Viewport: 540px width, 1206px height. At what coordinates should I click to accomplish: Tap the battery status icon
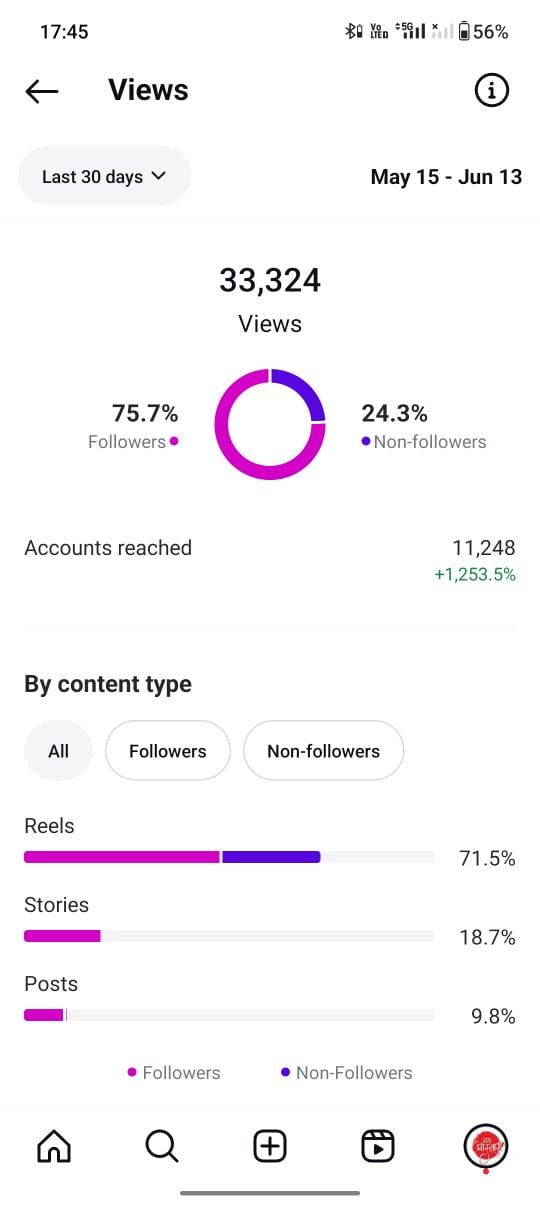coord(464,32)
